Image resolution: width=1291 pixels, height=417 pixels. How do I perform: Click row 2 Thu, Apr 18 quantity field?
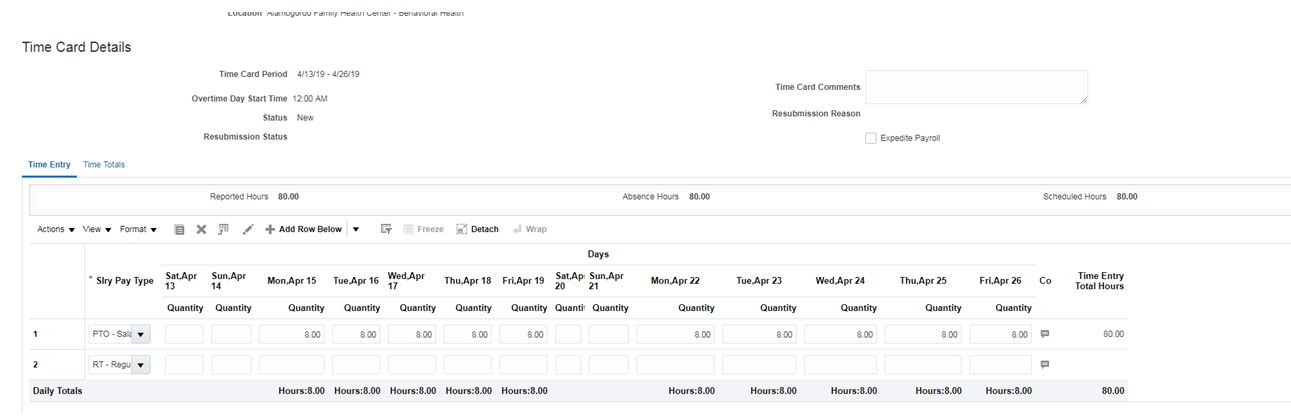point(469,365)
